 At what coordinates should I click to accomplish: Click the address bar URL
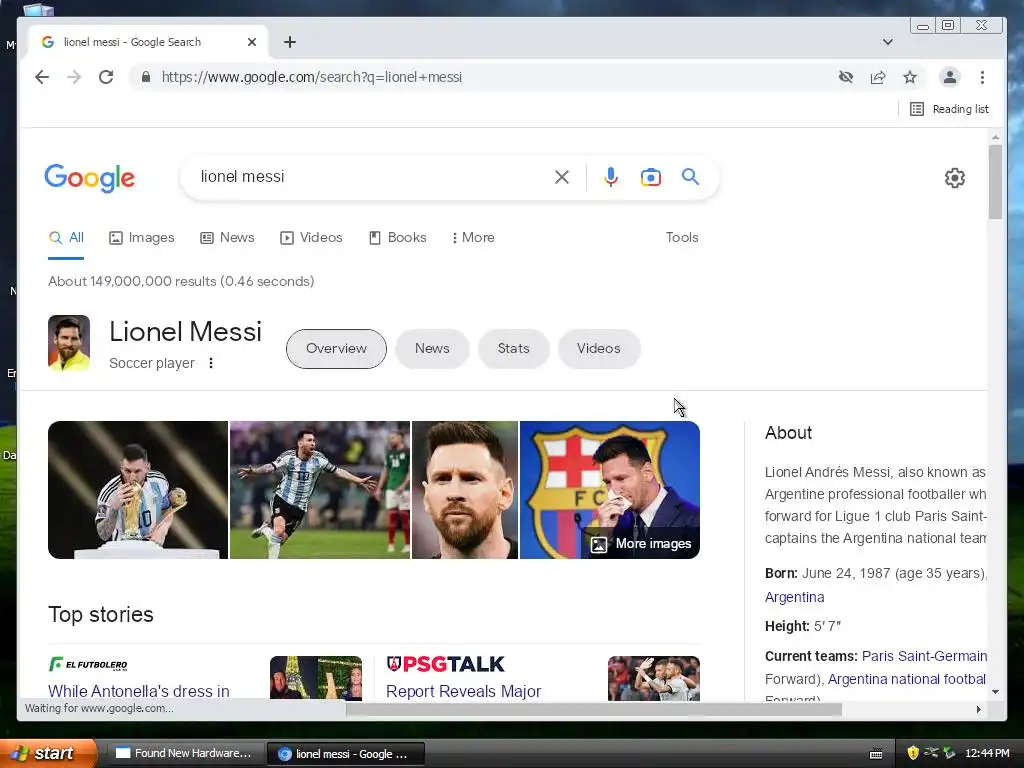pyautogui.click(x=312, y=77)
